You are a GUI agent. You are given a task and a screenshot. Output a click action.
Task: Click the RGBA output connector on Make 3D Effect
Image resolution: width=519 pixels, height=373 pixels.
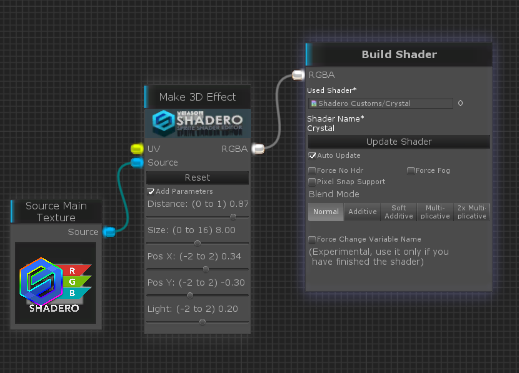coord(258,149)
